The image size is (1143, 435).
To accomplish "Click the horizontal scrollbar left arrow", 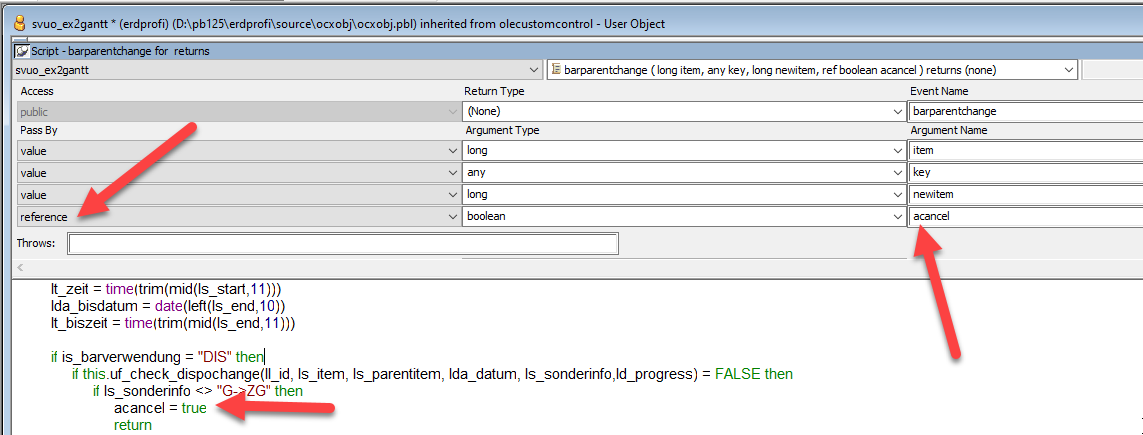I will [x=21, y=268].
